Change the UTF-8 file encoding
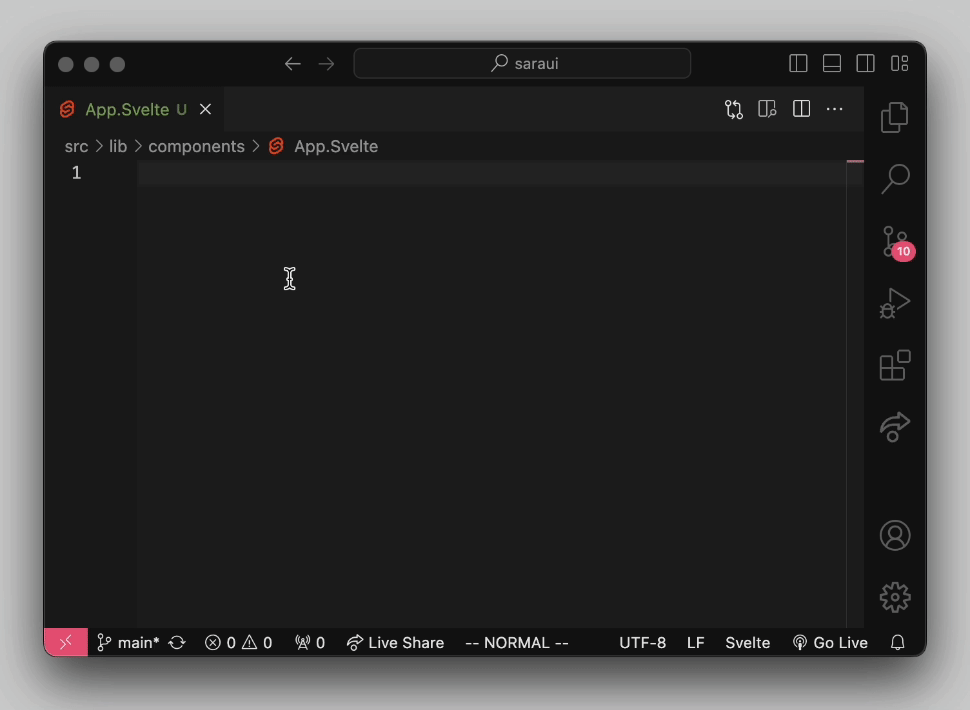 642,643
